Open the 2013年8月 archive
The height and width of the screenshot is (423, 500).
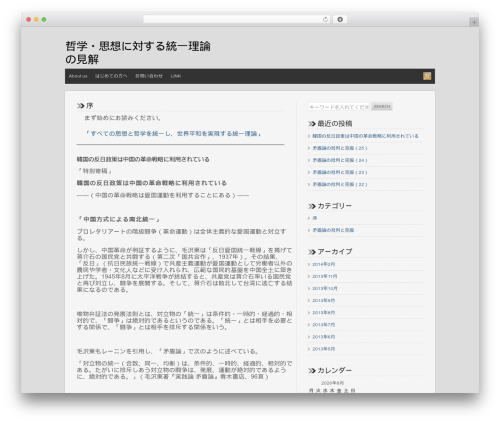coord(324,313)
